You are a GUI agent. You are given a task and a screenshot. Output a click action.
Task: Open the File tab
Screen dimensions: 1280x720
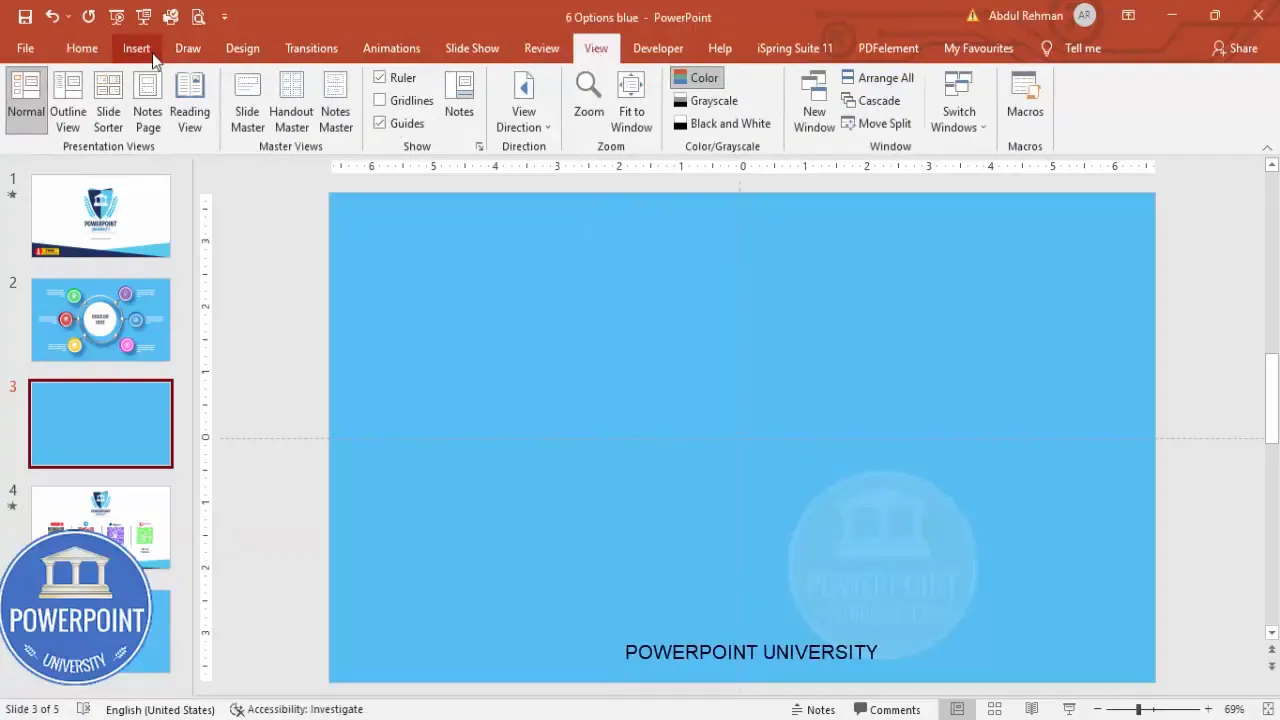(x=25, y=48)
